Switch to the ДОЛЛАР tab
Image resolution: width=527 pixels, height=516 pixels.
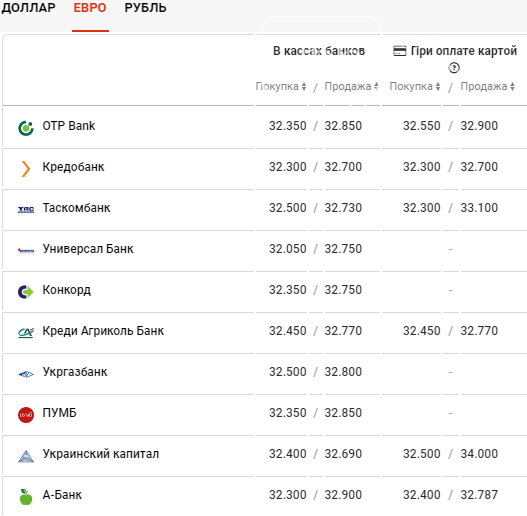(x=28, y=8)
